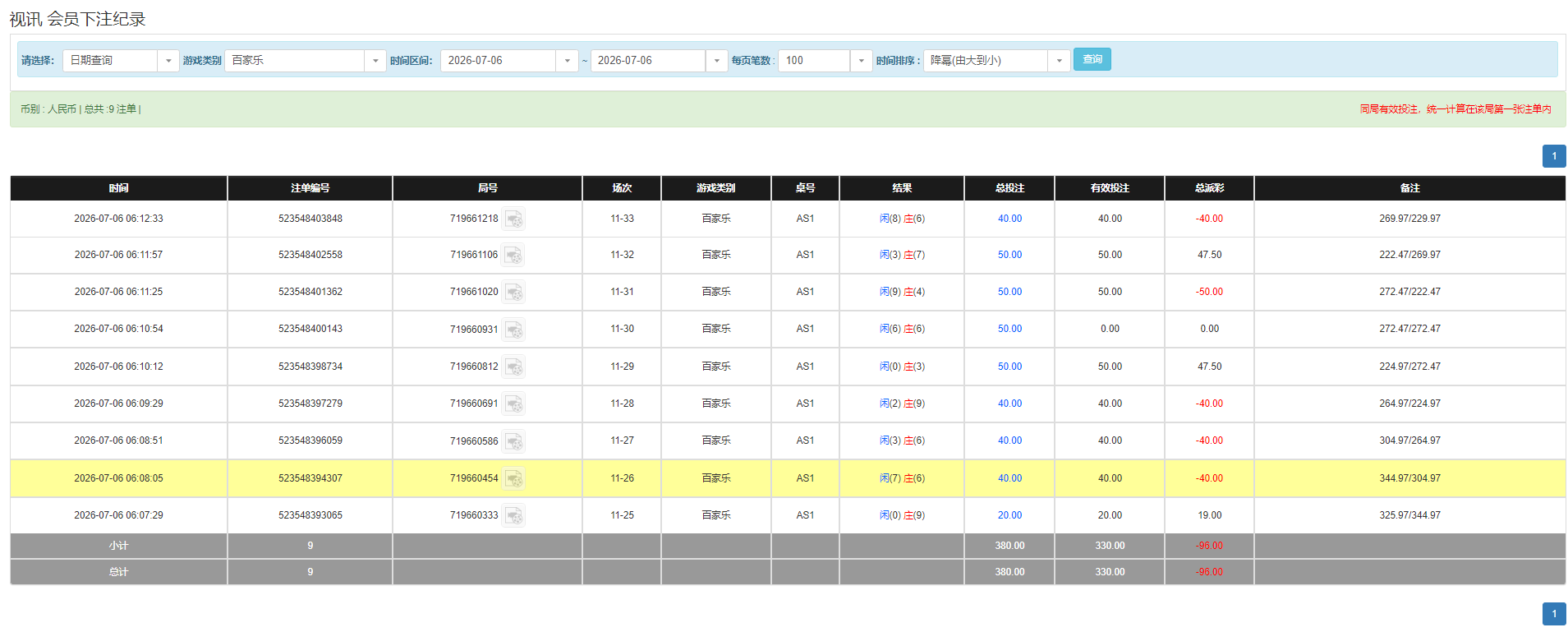Expand the 降幂(由大到小) sort dropdown arrow
This screenshot has height=632, width=1568.
pos(1060,61)
